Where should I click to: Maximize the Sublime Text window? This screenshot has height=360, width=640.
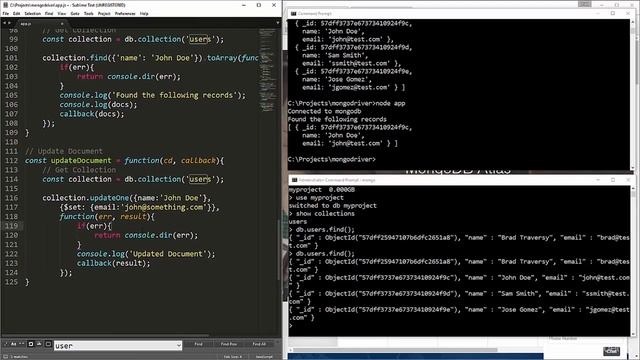(x=259, y=5)
